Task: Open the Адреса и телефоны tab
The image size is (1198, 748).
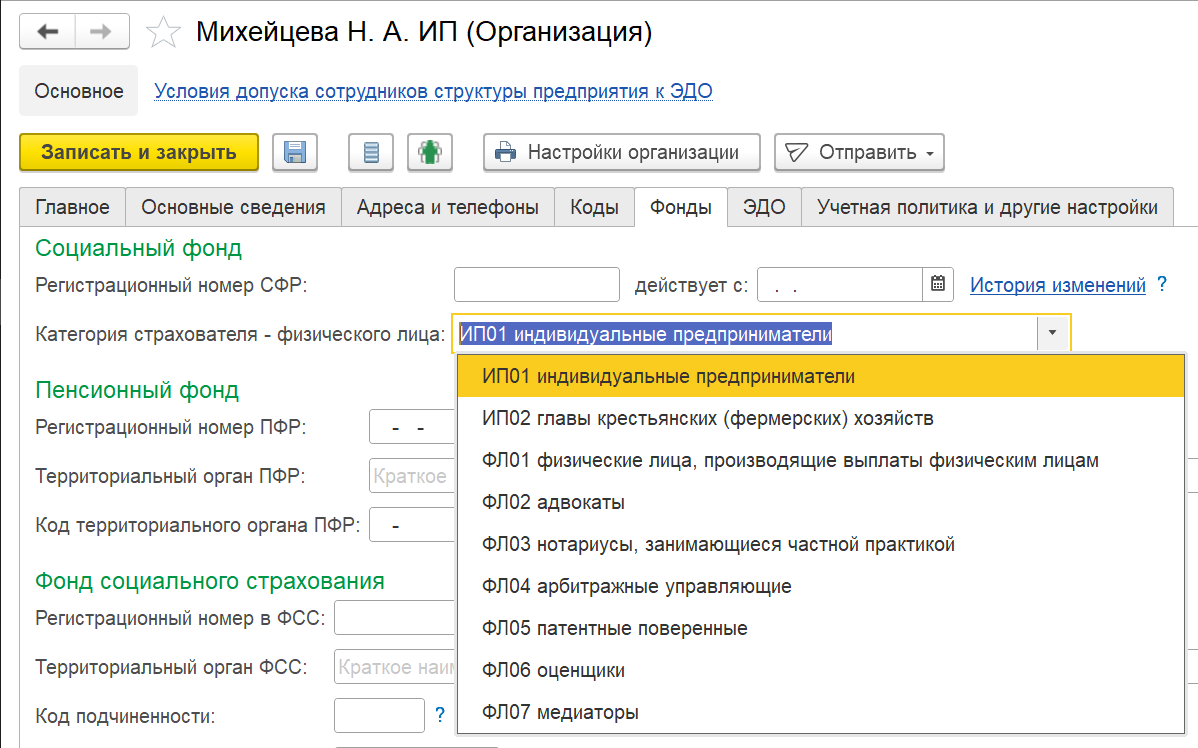Action: 448,207
